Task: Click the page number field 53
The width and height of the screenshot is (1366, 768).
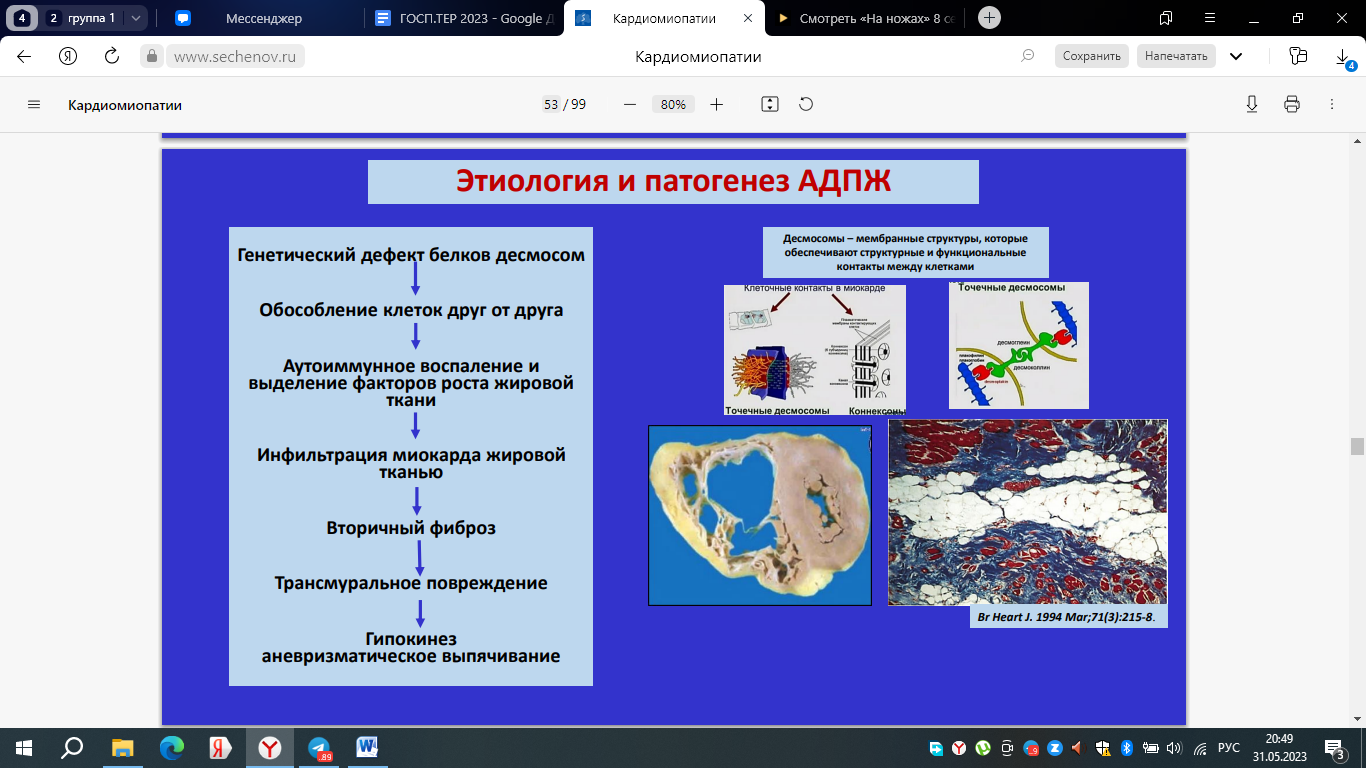Action: (x=551, y=104)
